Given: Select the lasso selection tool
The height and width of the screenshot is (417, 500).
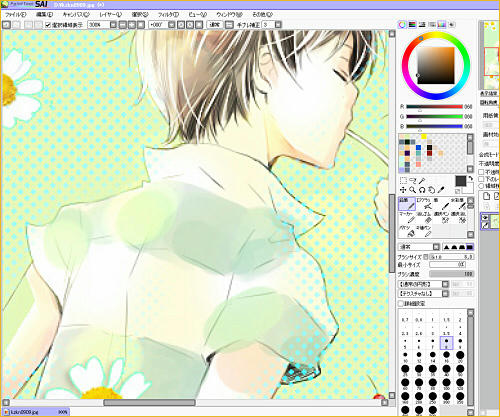Looking at the screenshot, I should coord(413,181).
